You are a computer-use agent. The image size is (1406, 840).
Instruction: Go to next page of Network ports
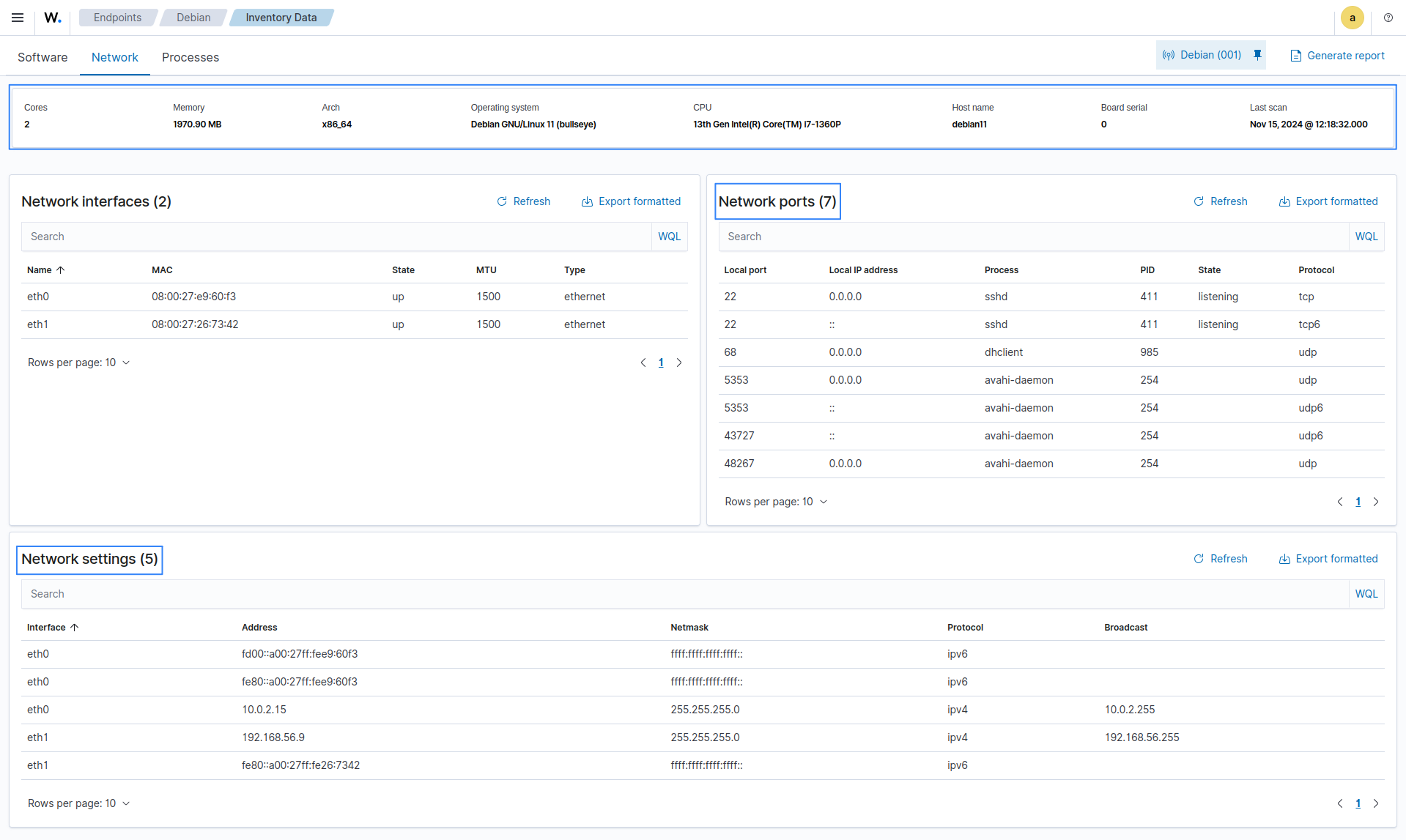(1375, 502)
